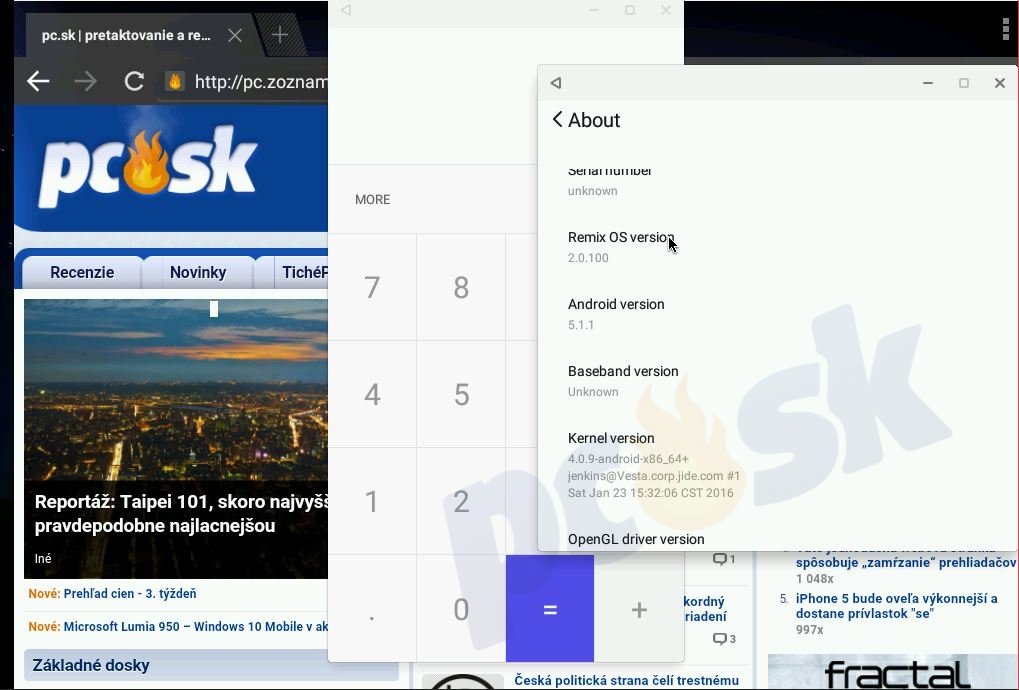Open the Prehľad cien - 3. týždeň link
This screenshot has width=1019, height=690.
(130, 593)
